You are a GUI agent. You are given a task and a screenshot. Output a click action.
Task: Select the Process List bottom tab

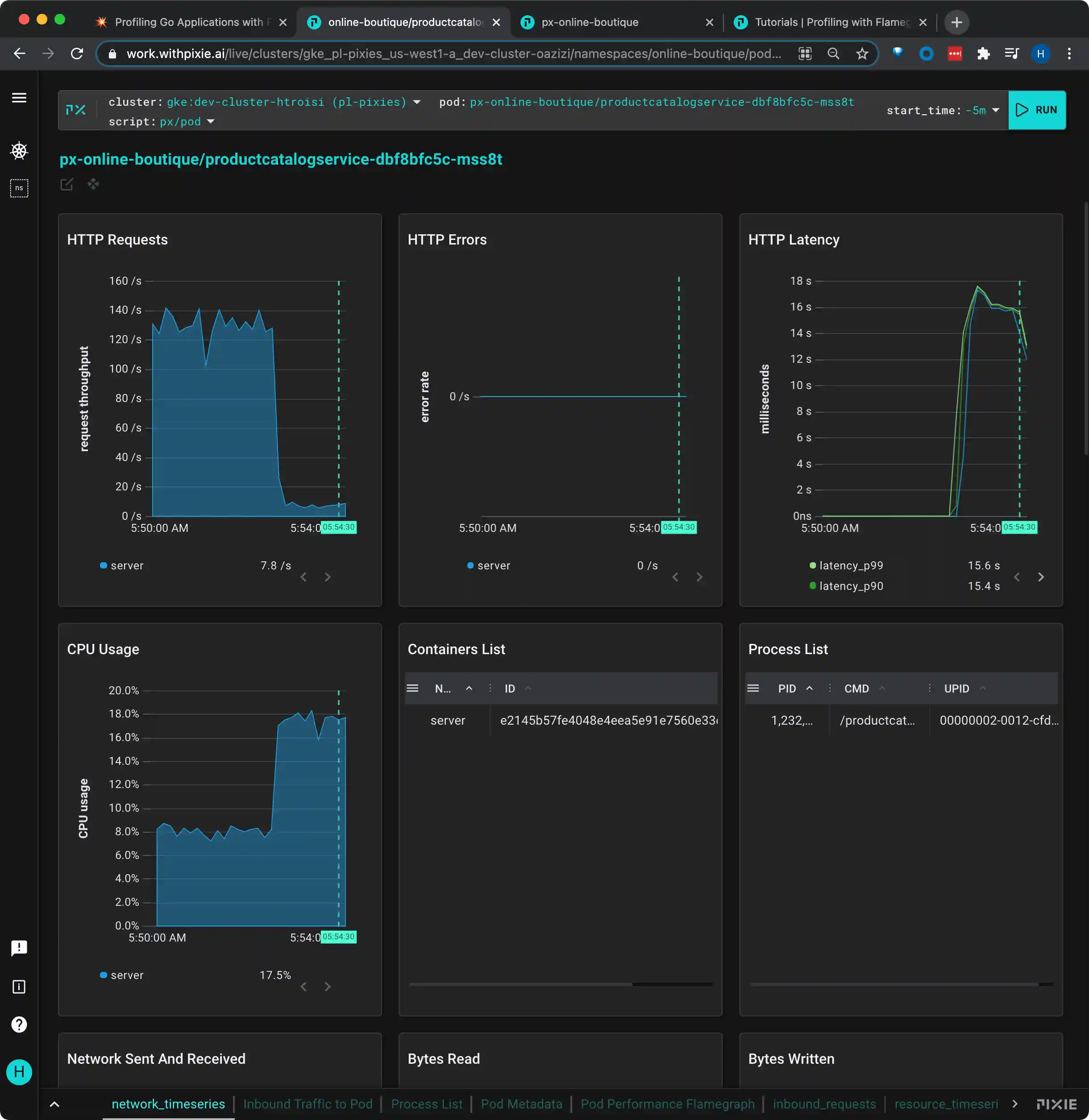426,1104
